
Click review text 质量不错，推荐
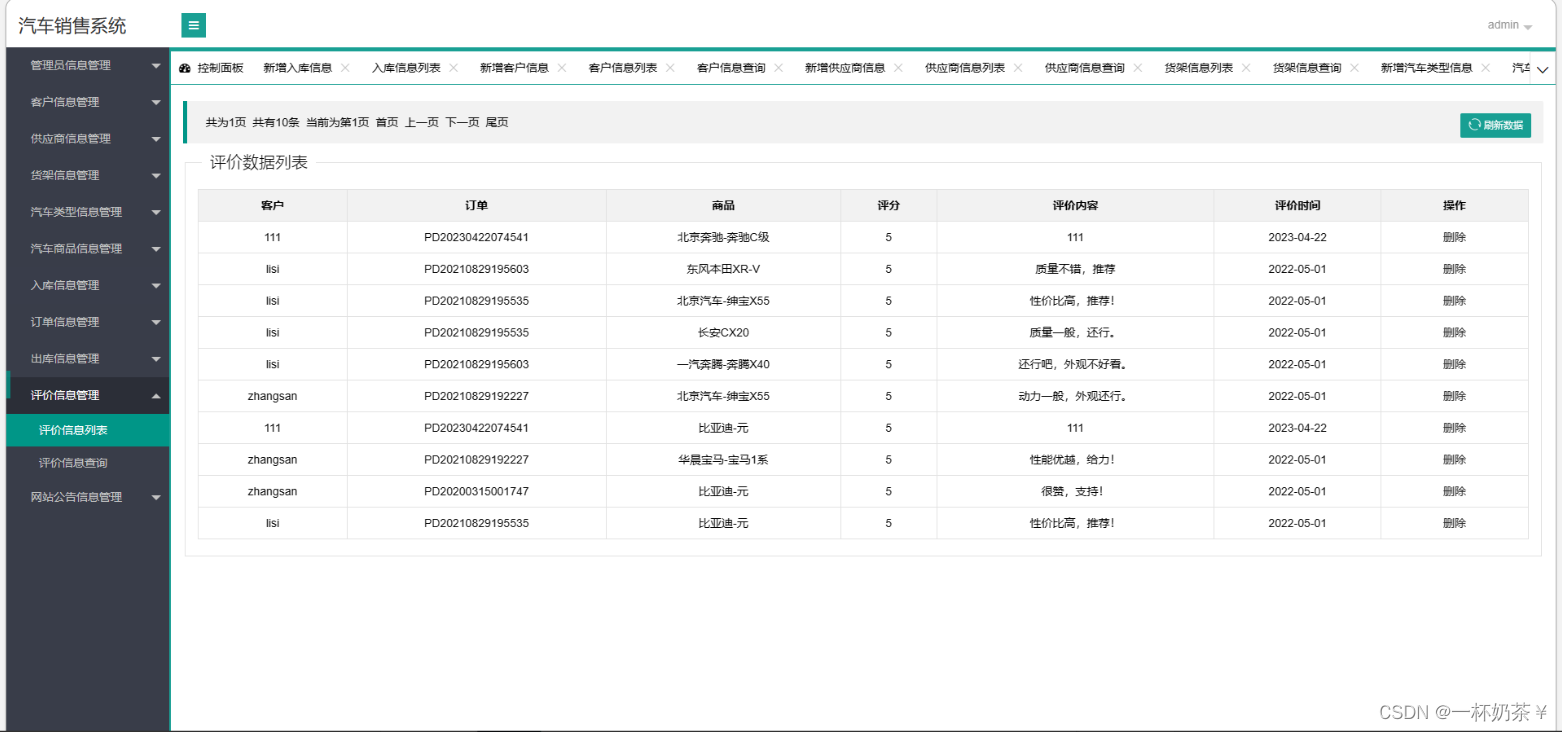pos(1075,269)
